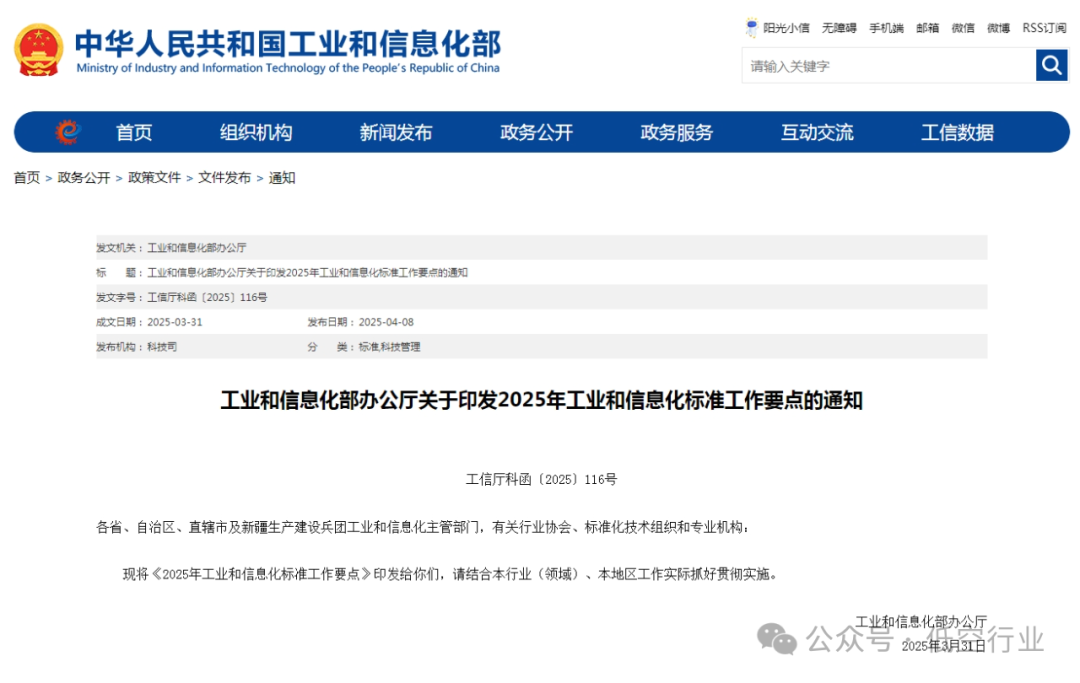Open the search magnifier icon
Viewport: 1080px width, 683px height.
point(1051,65)
